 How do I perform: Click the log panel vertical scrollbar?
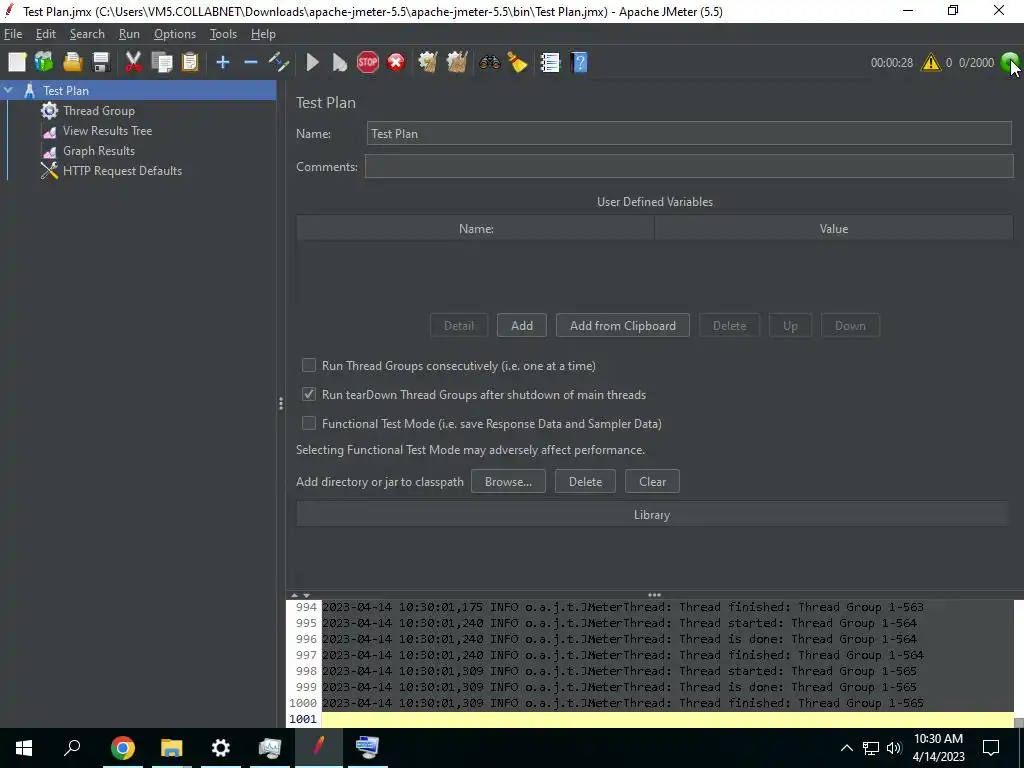pyautogui.click(x=1019, y=663)
